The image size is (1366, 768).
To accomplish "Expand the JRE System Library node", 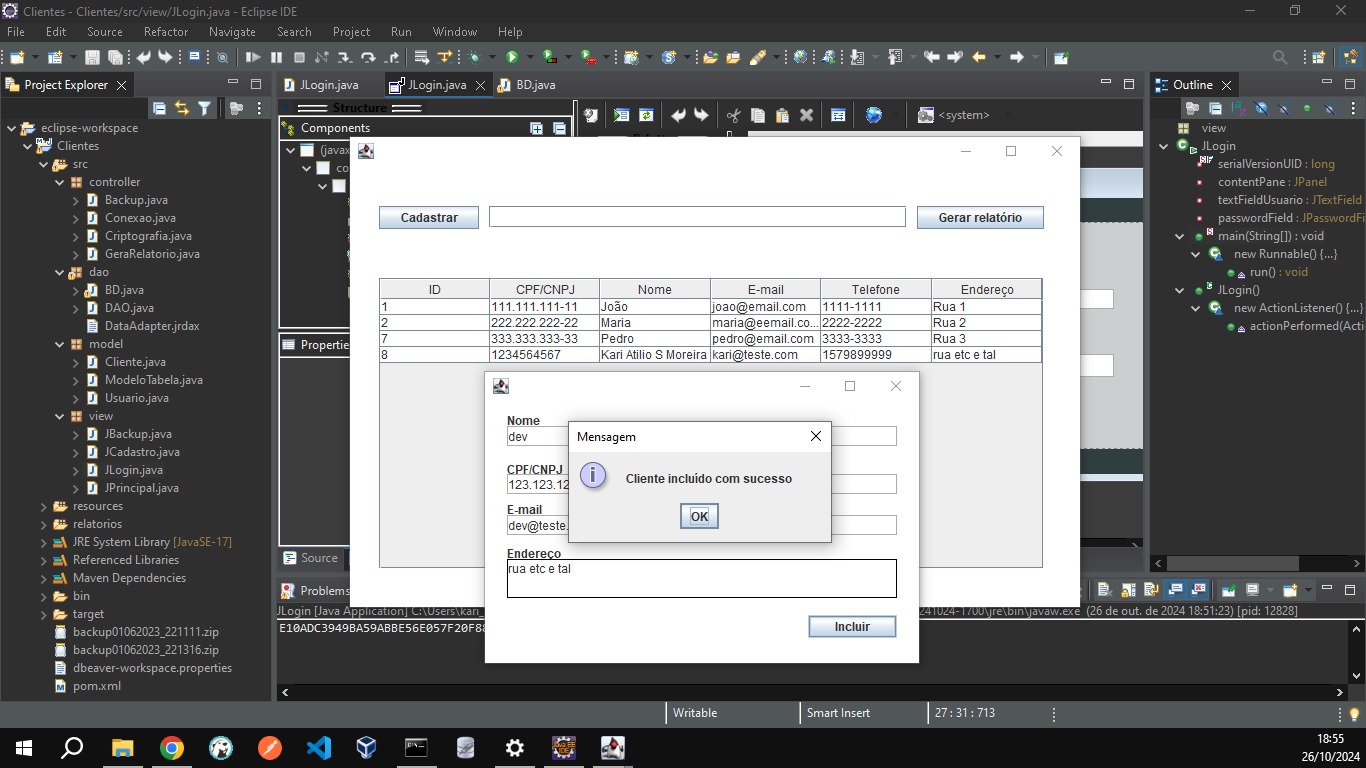I will 44,542.
